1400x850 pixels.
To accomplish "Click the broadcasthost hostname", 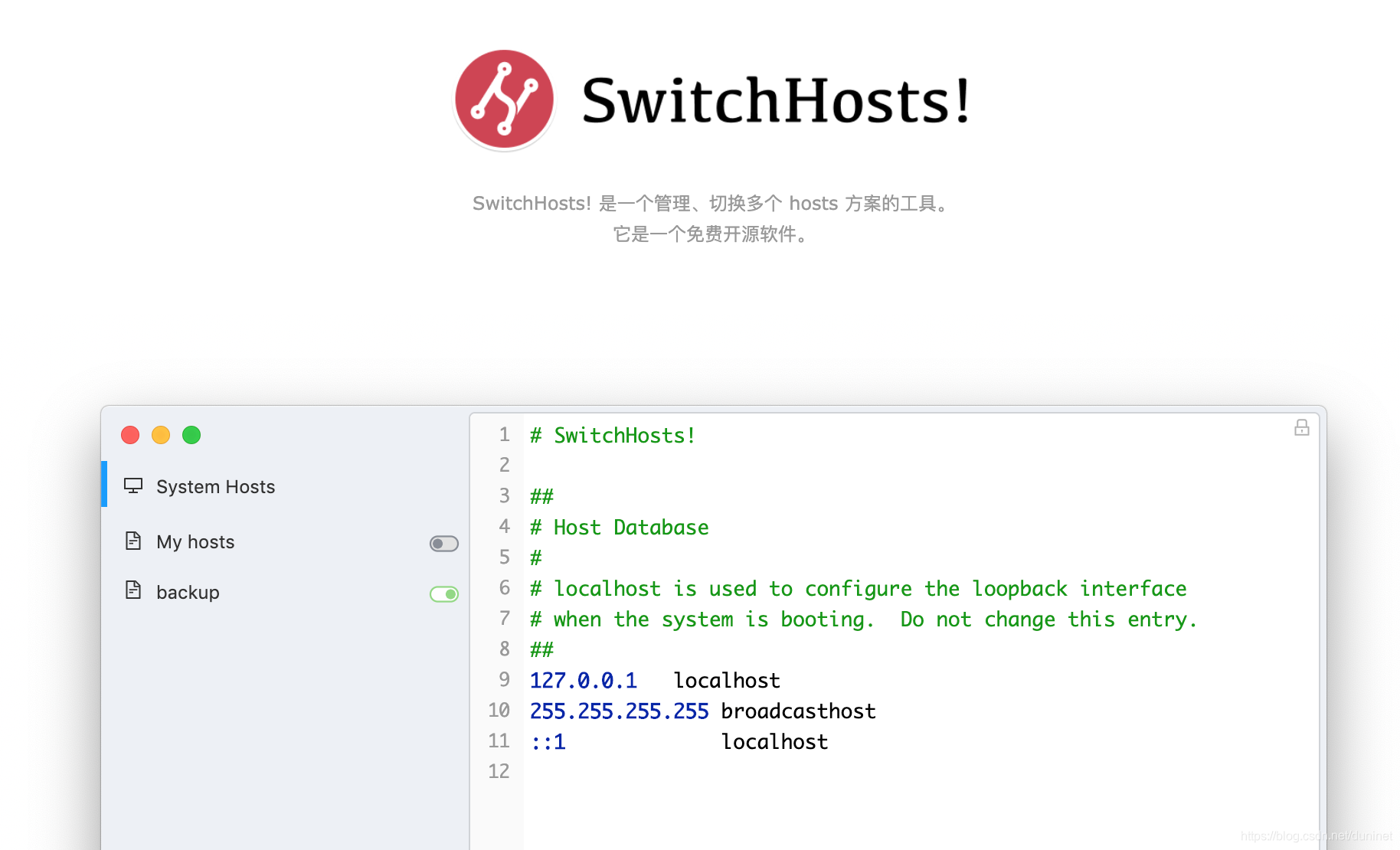I will click(798, 711).
